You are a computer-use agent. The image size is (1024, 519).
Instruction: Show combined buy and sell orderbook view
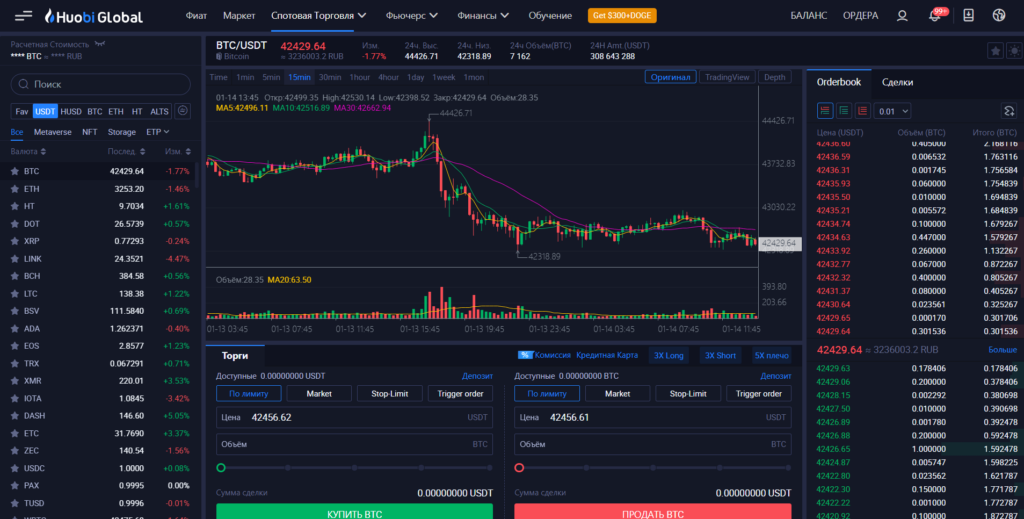coord(825,111)
